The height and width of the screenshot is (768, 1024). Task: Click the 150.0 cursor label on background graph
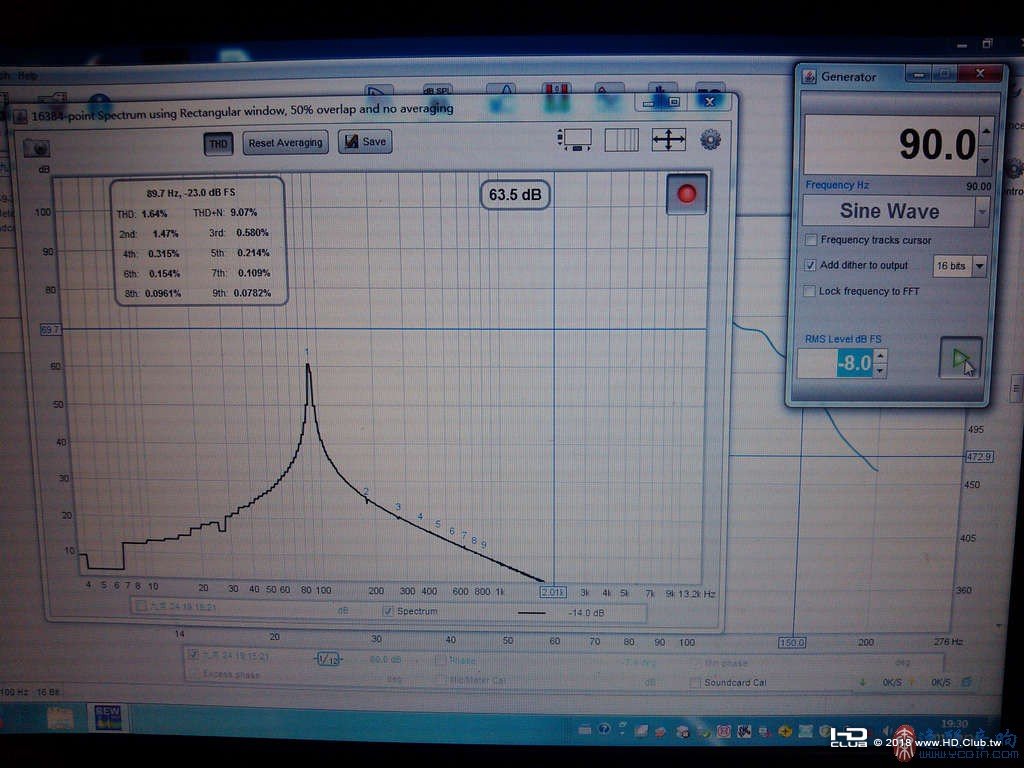pyautogui.click(x=792, y=643)
